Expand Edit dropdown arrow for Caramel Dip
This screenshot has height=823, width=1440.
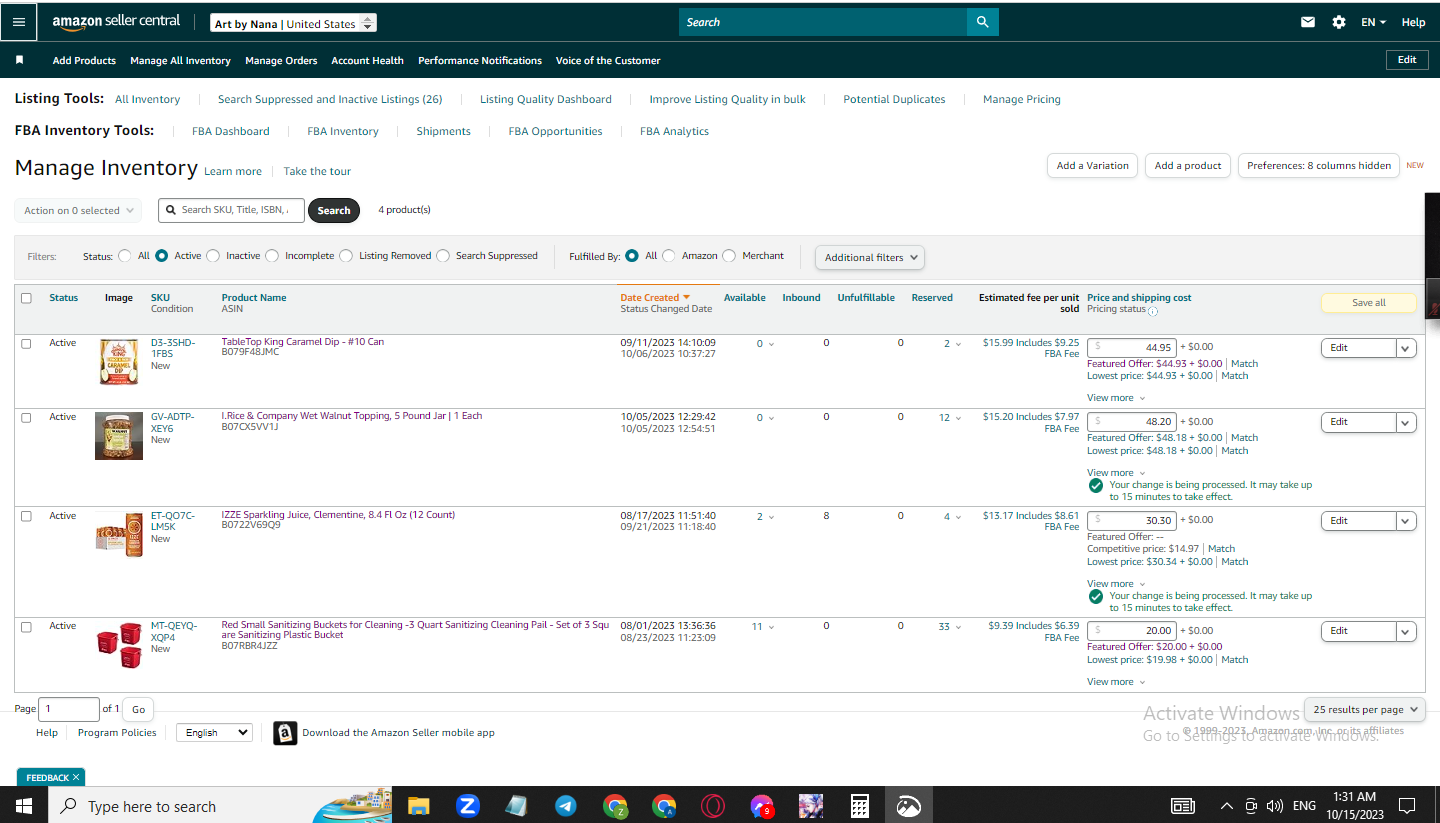pos(1406,348)
